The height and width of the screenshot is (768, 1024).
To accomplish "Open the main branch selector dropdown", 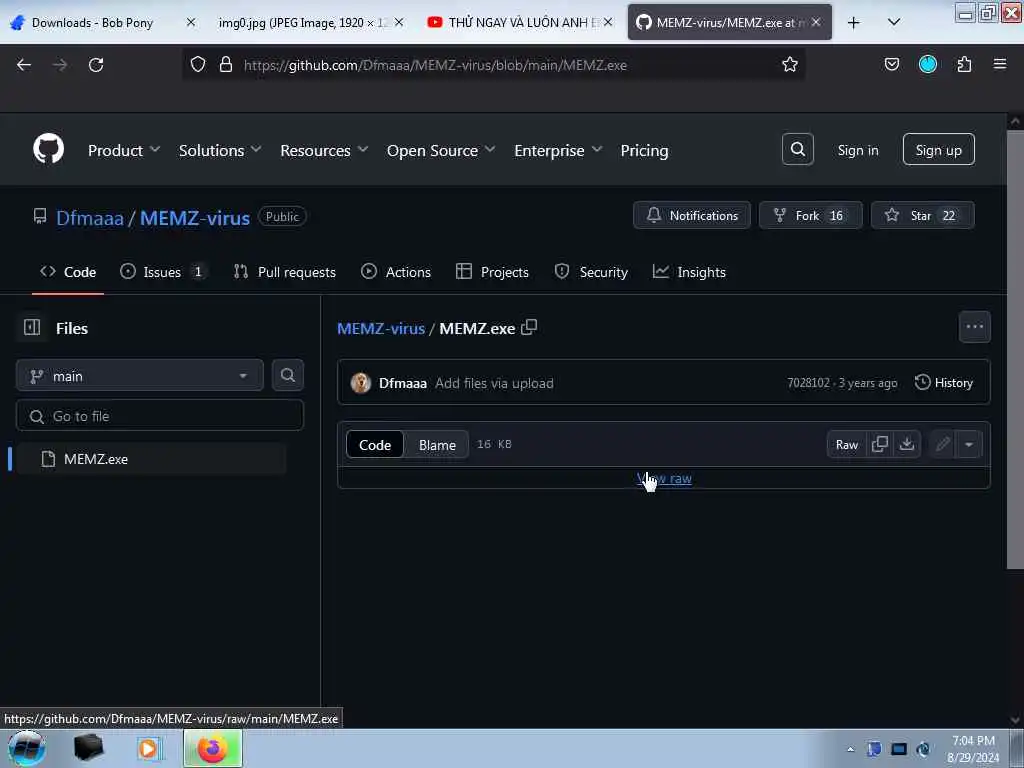I will [x=140, y=376].
